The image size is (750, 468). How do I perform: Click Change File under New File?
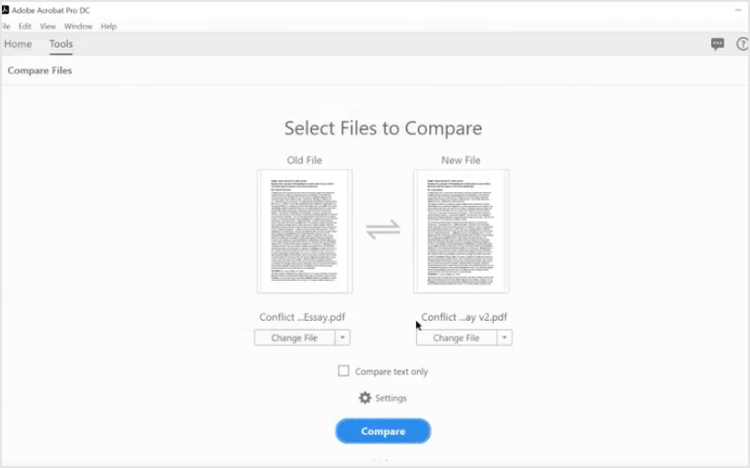pos(456,338)
